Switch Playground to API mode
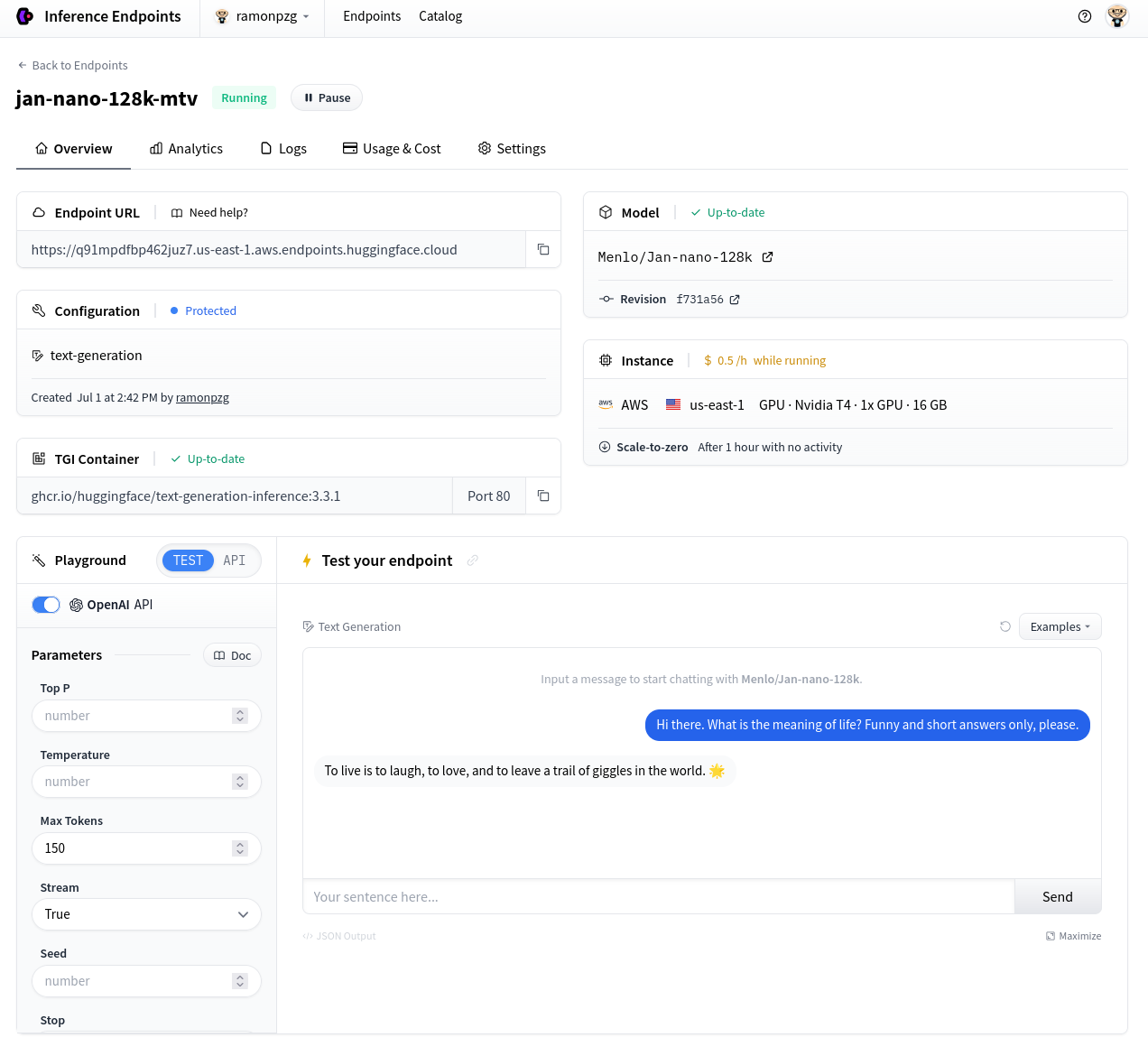This screenshot has width=1148, height=1056. click(235, 560)
